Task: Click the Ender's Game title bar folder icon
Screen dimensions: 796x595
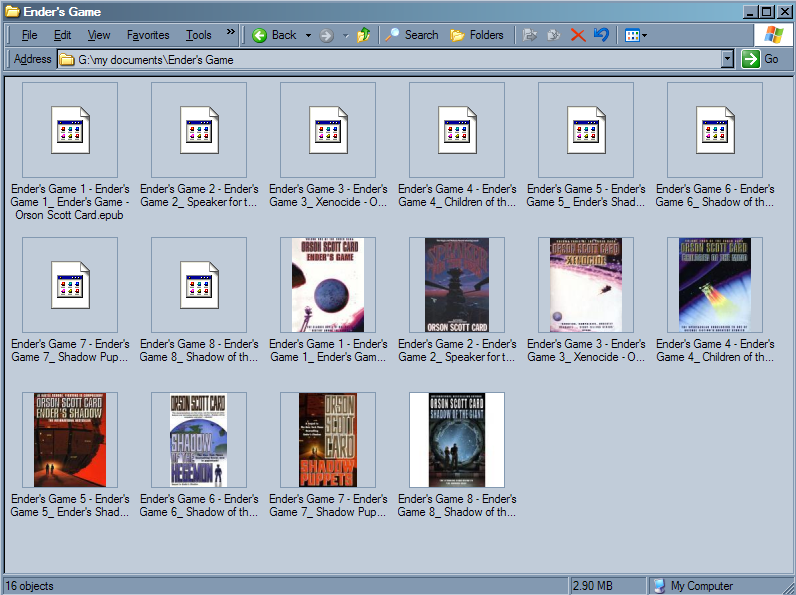Action: click(x=12, y=11)
